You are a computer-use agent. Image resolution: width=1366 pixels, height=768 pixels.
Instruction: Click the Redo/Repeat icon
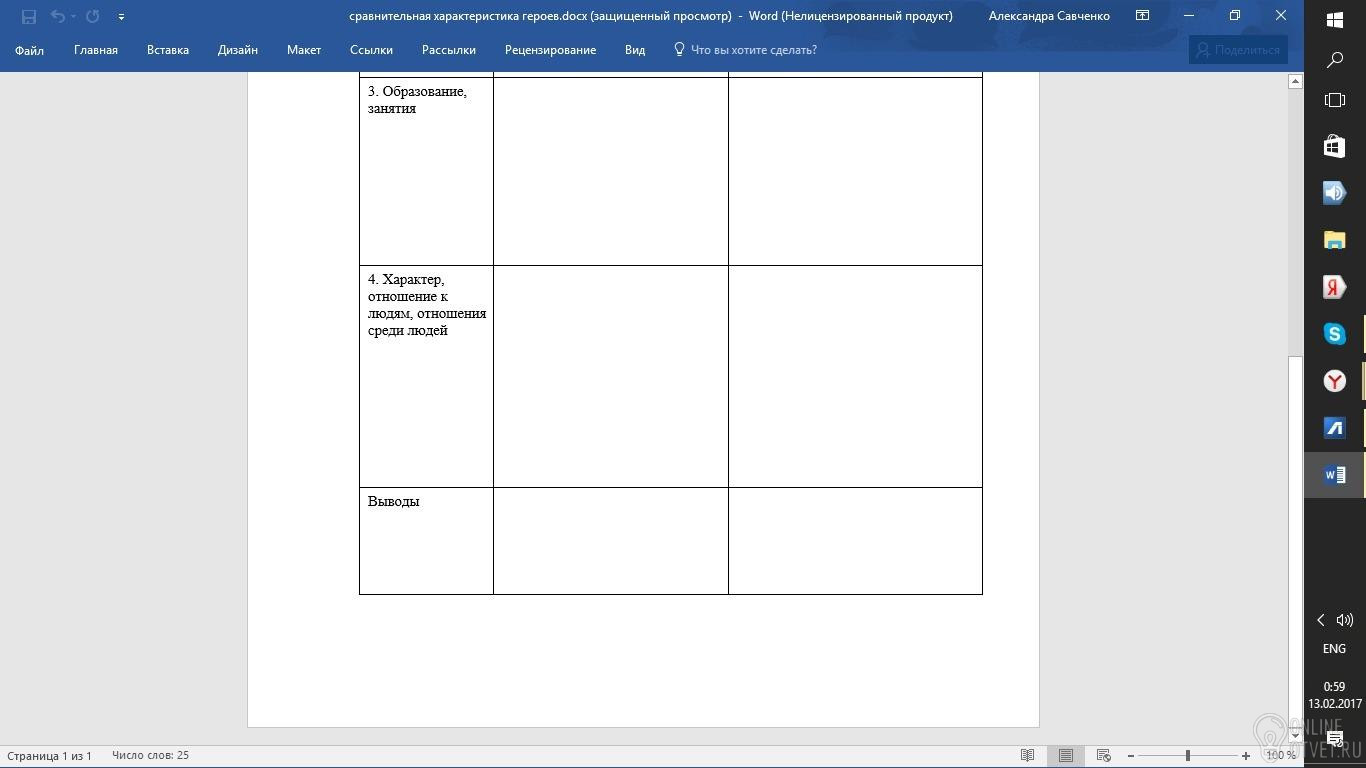click(x=93, y=16)
